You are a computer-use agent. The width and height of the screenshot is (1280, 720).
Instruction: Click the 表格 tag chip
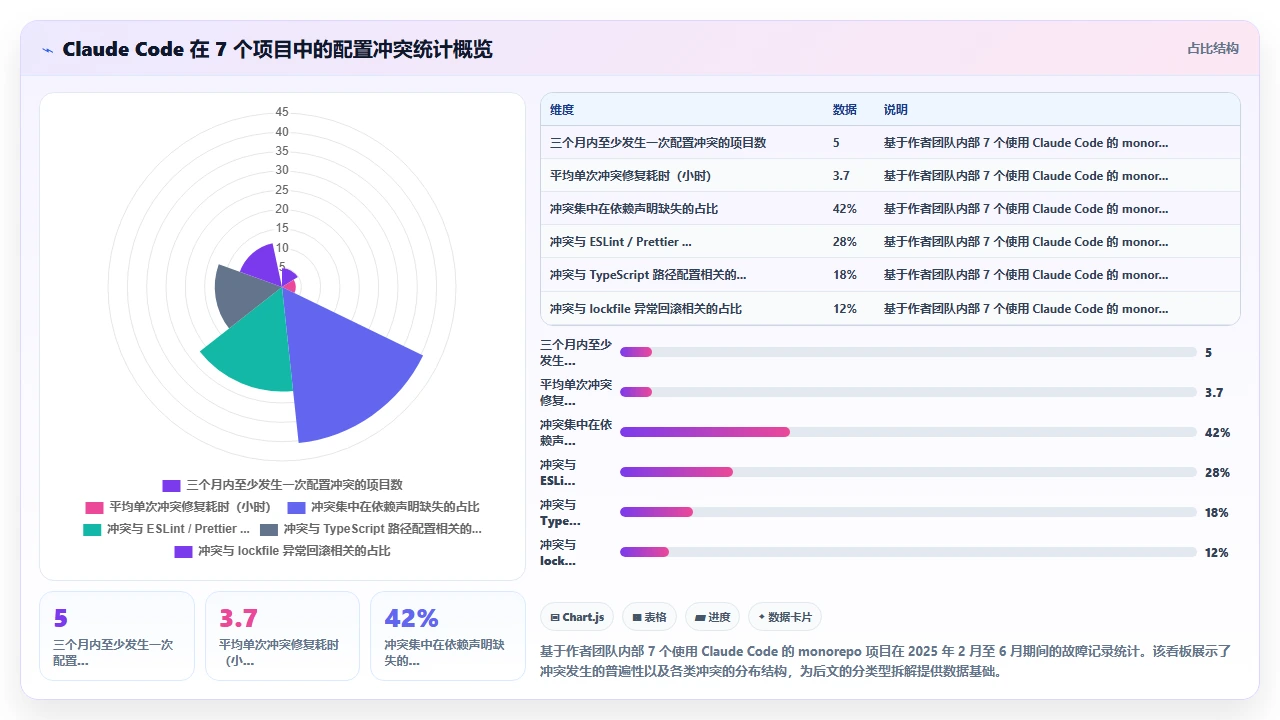[x=649, y=617]
